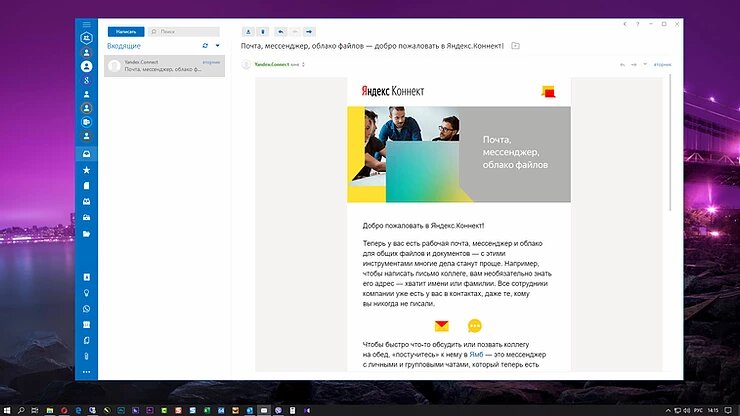The image size is (740, 416).
Task: Open the WhatsApp icon in sidebar
Action: click(86, 309)
